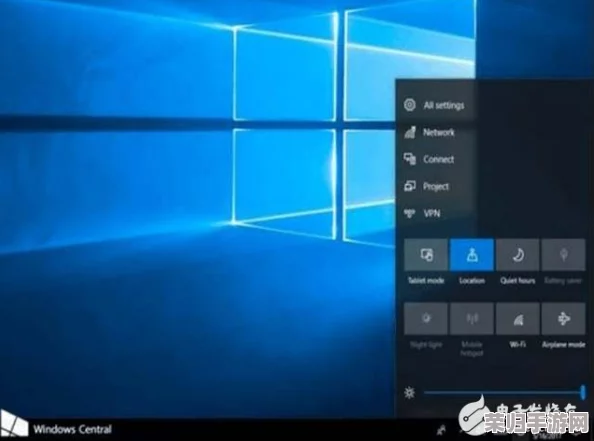Screen dimensions: 594x441
Task: Enable the Quiet hours tile
Action: click(518, 255)
